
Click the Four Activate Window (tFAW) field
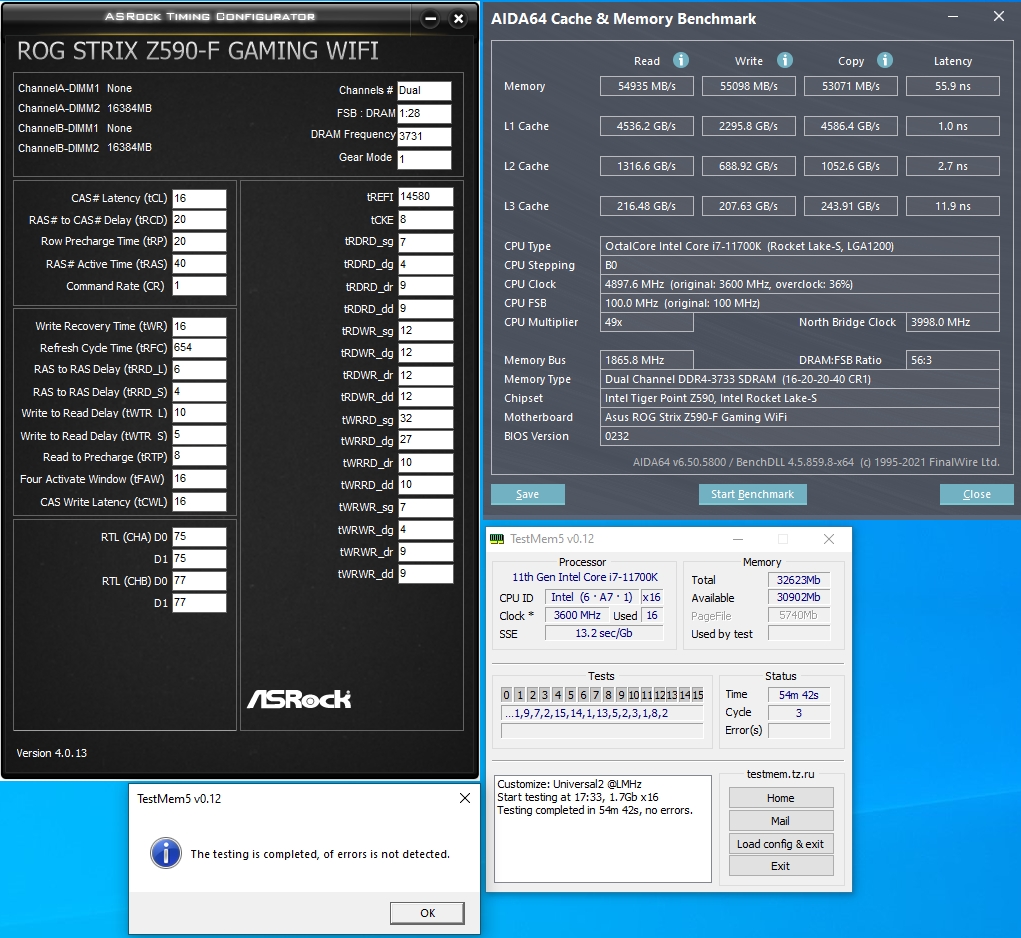tap(199, 478)
